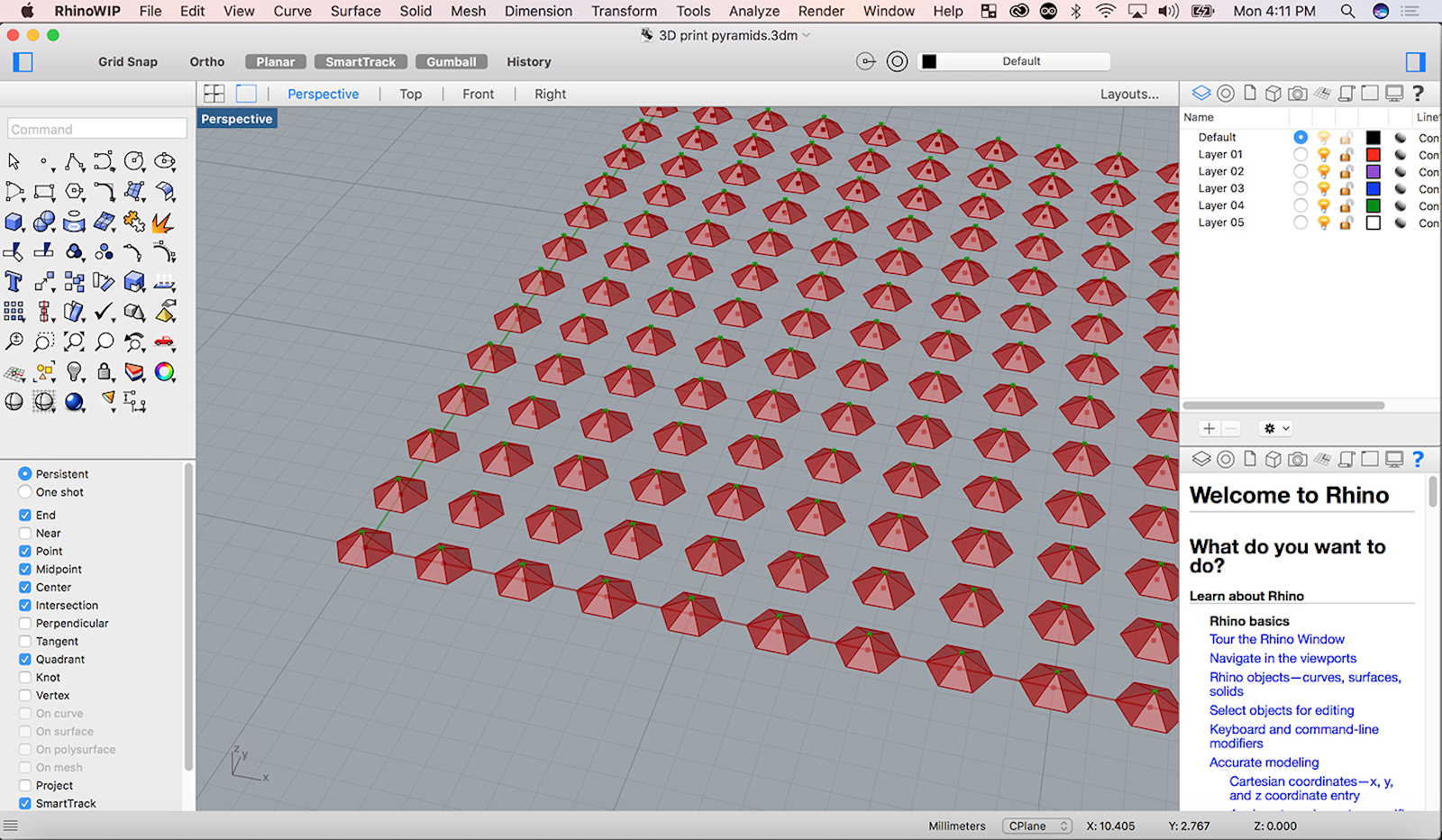
Task: Select the arrow pointer tool
Action: 14,161
